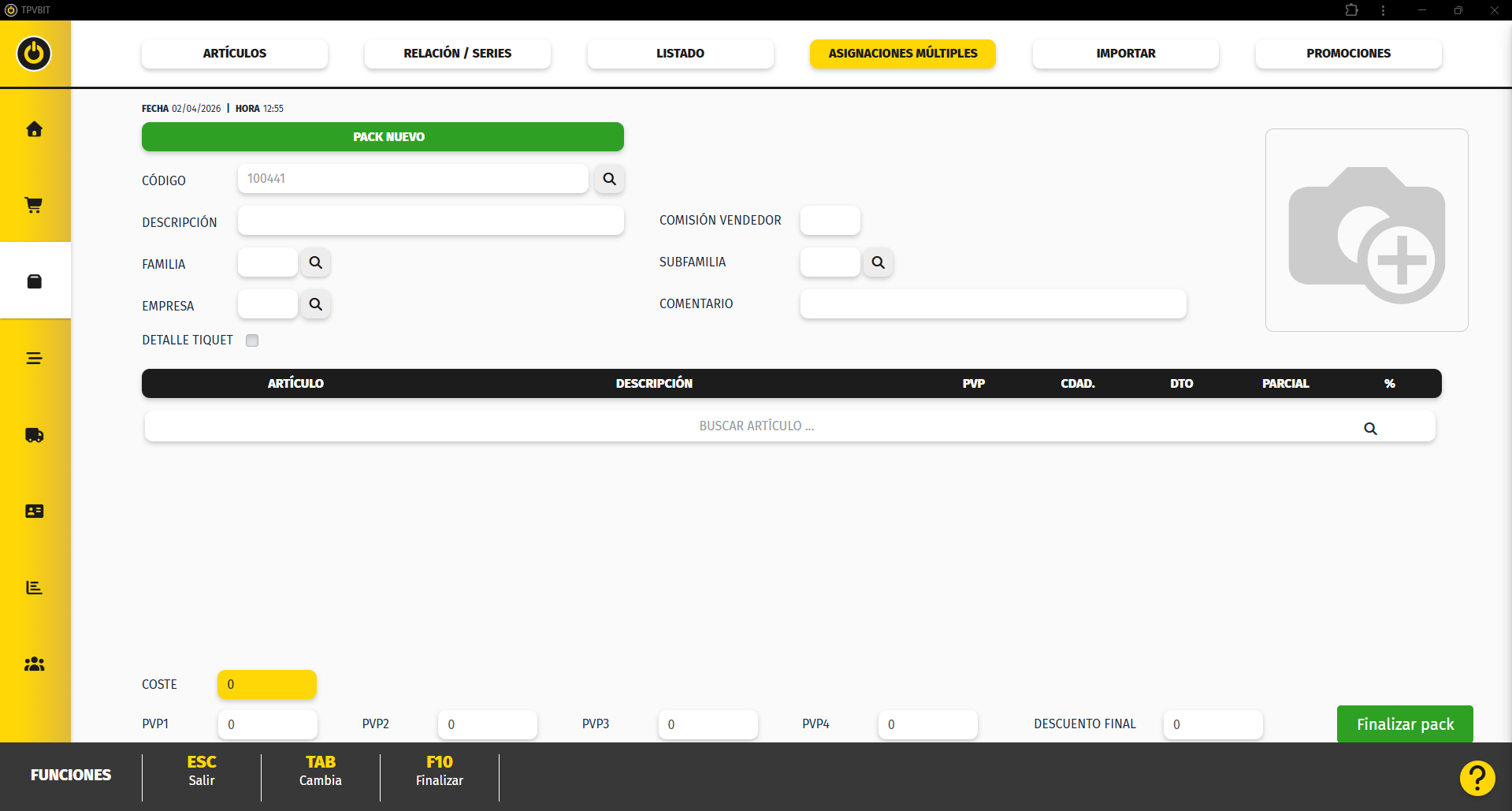Switch to the Artículos tab

pyautogui.click(x=234, y=54)
